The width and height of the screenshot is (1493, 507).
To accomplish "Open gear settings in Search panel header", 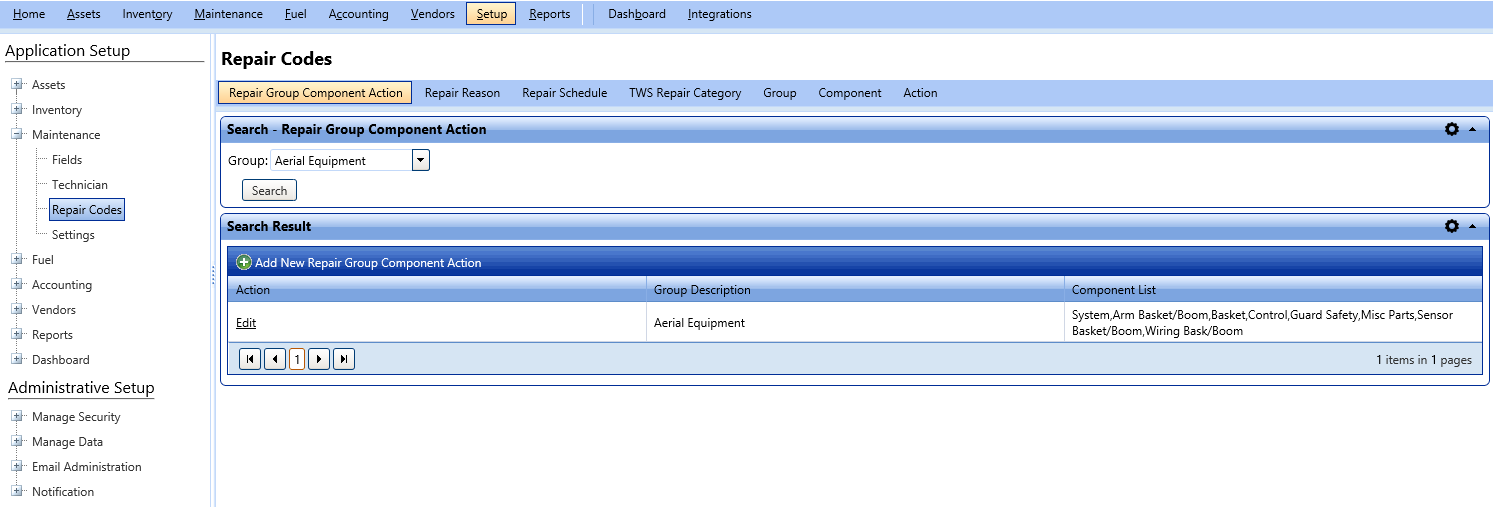I will tap(1451, 129).
